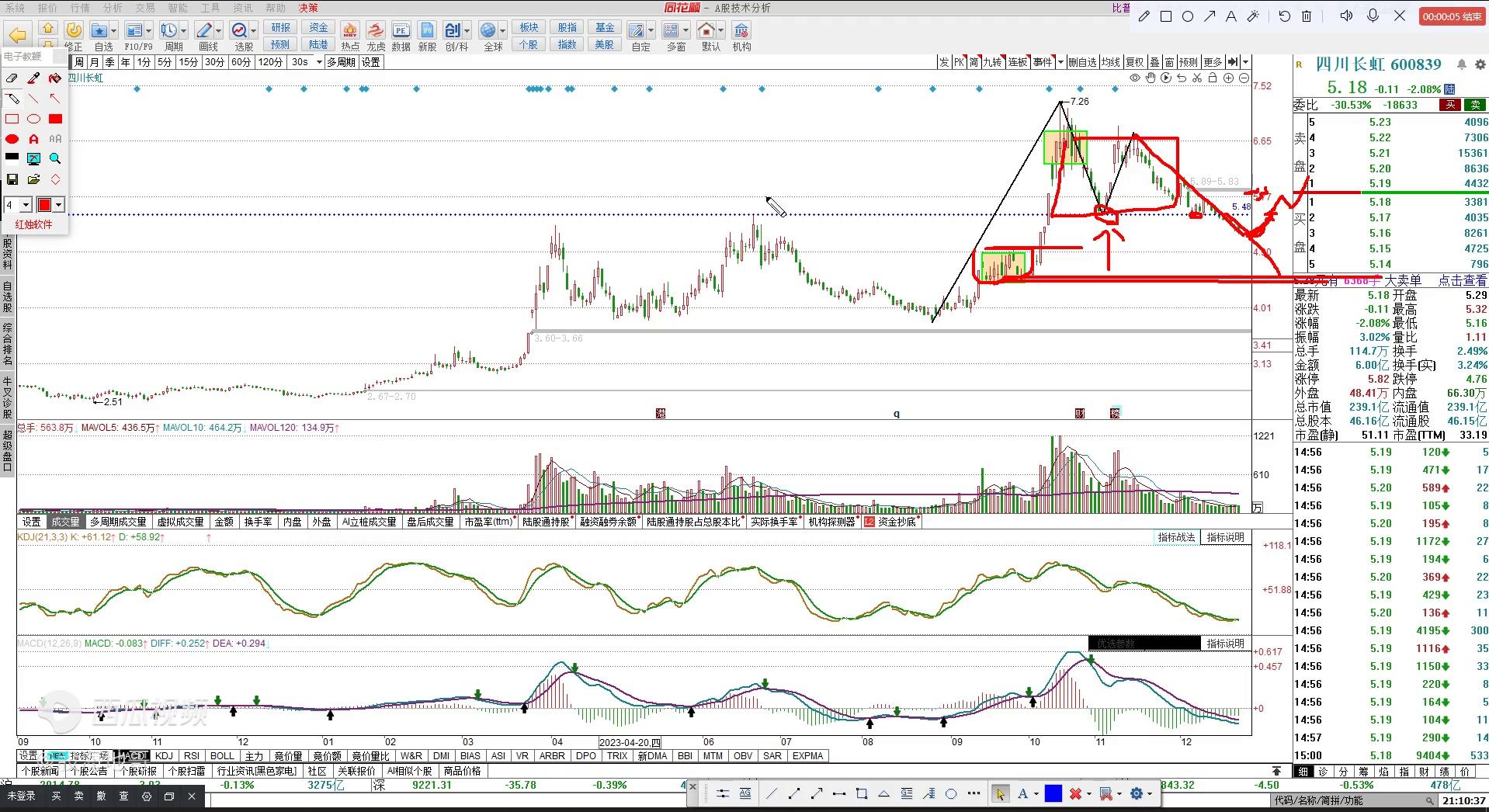The height and width of the screenshot is (812, 1489).
Task: Select the red letter A text tool
Action: (x=33, y=139)
